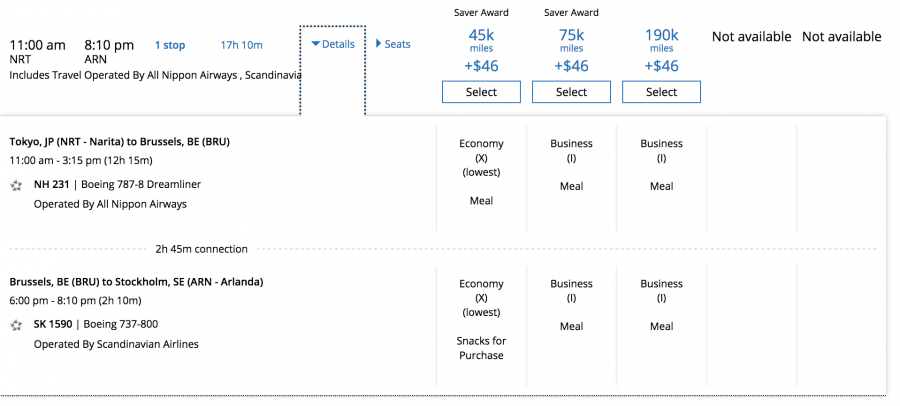This screenshot has width=900, height=406.
Task: Click the first Not available column
Action: pos(751,37)
